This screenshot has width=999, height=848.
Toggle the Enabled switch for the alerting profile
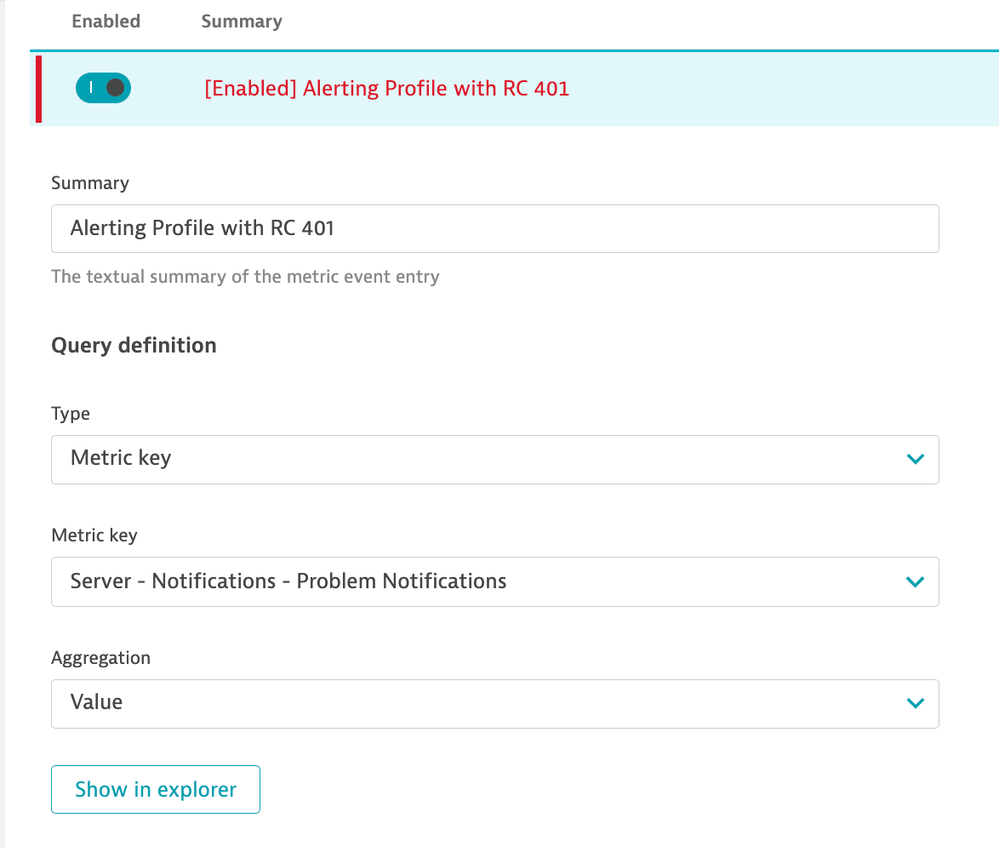(x=103, y=88)
